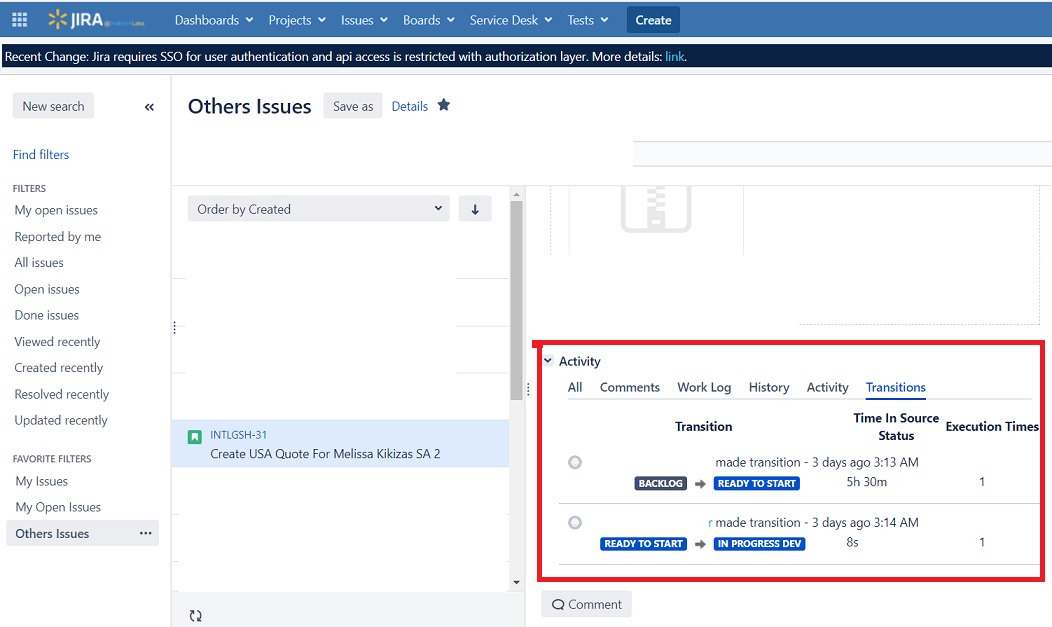
Task: Open the INTLGSH-31 issue key link
Action: coord(238,435)
